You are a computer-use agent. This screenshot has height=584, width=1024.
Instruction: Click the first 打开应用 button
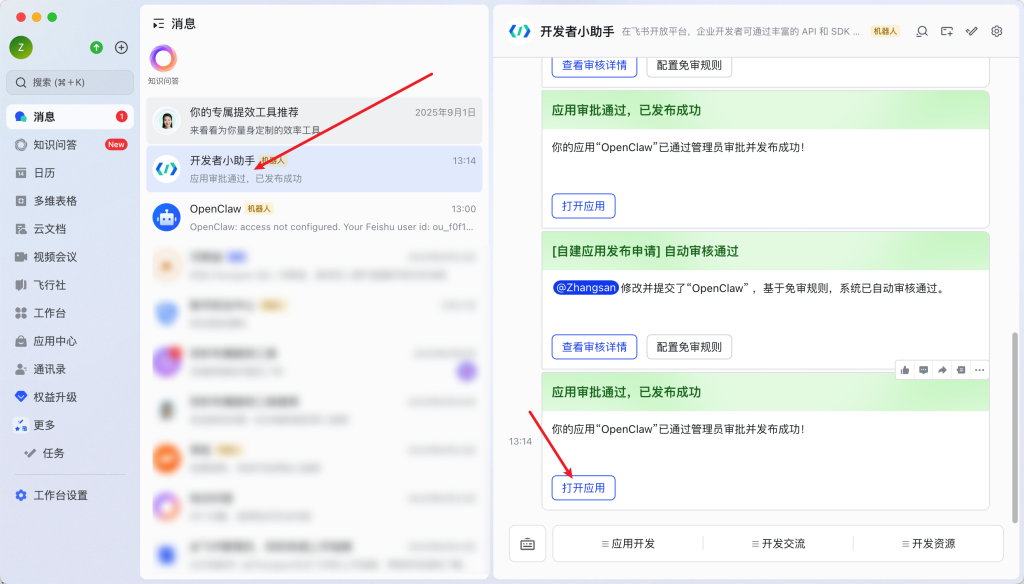583,206
